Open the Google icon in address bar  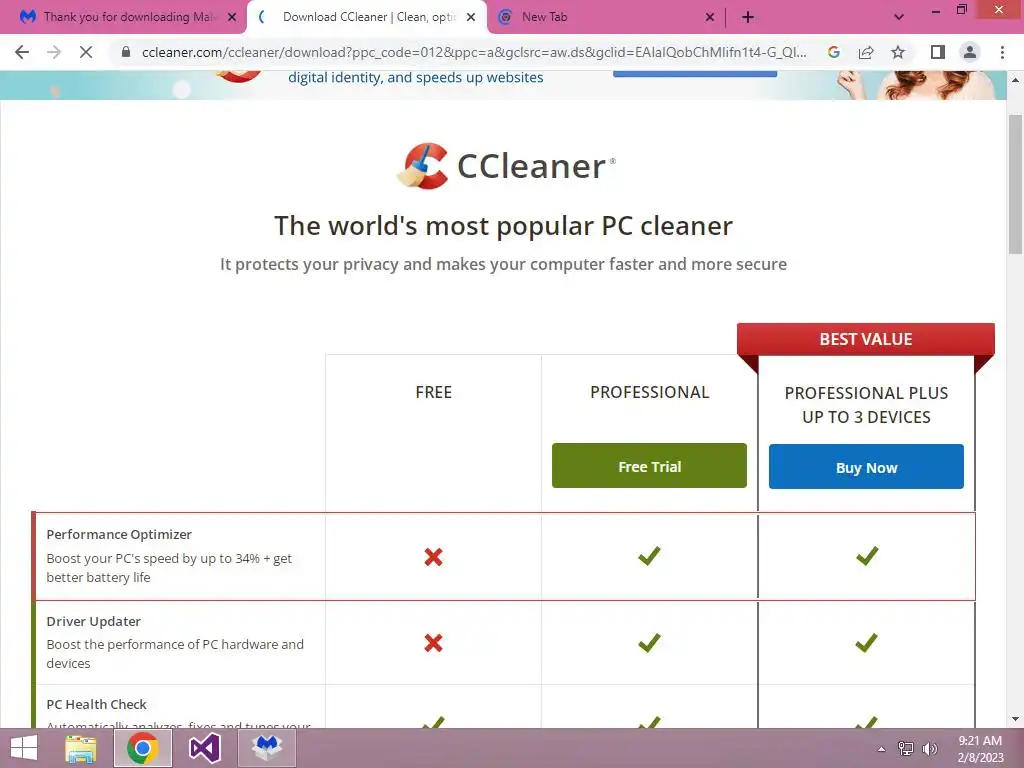point(833,52)
